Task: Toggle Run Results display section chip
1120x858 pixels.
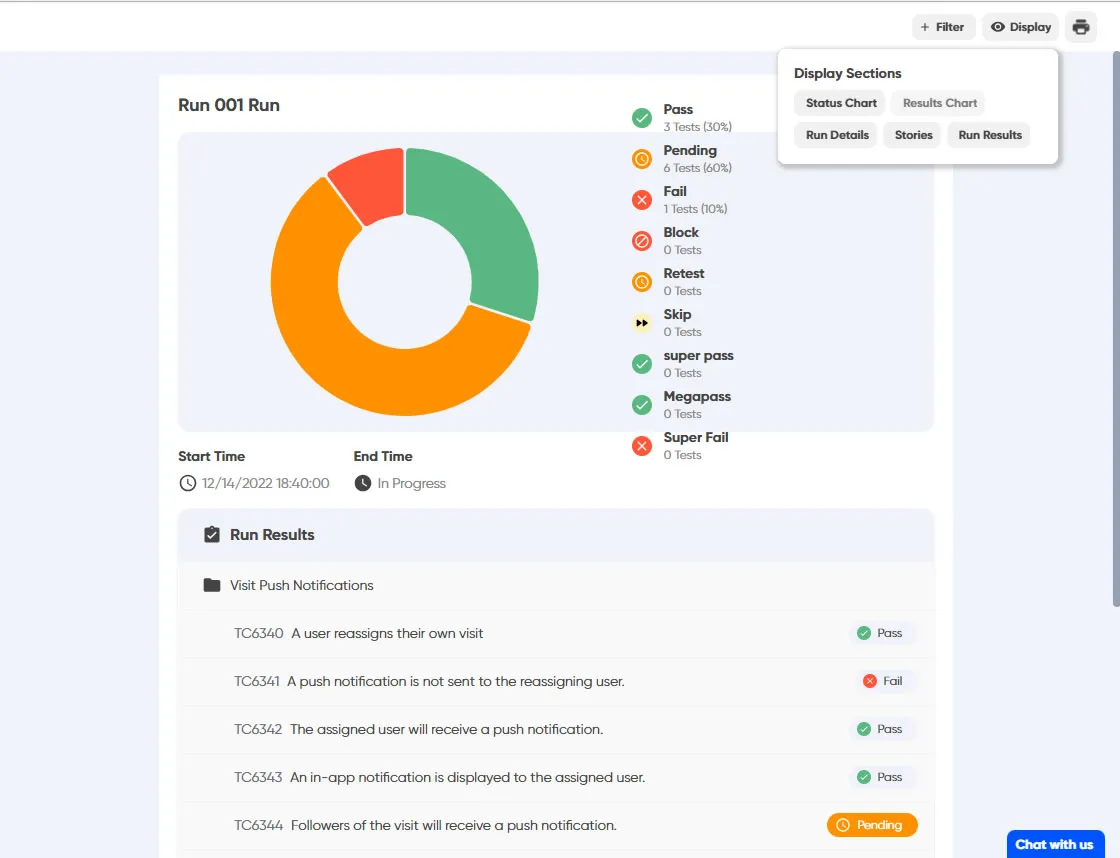Action: pyautogui.click(x=989, y=135)
